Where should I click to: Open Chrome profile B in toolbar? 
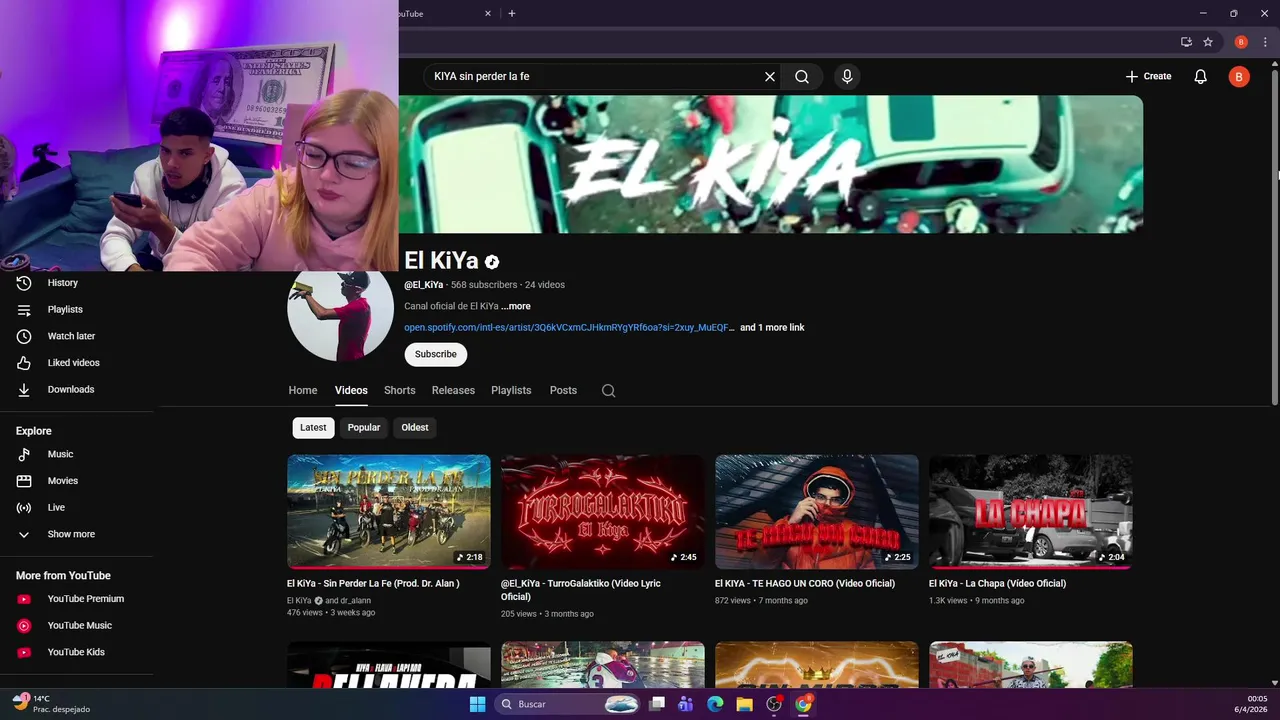1241,42
